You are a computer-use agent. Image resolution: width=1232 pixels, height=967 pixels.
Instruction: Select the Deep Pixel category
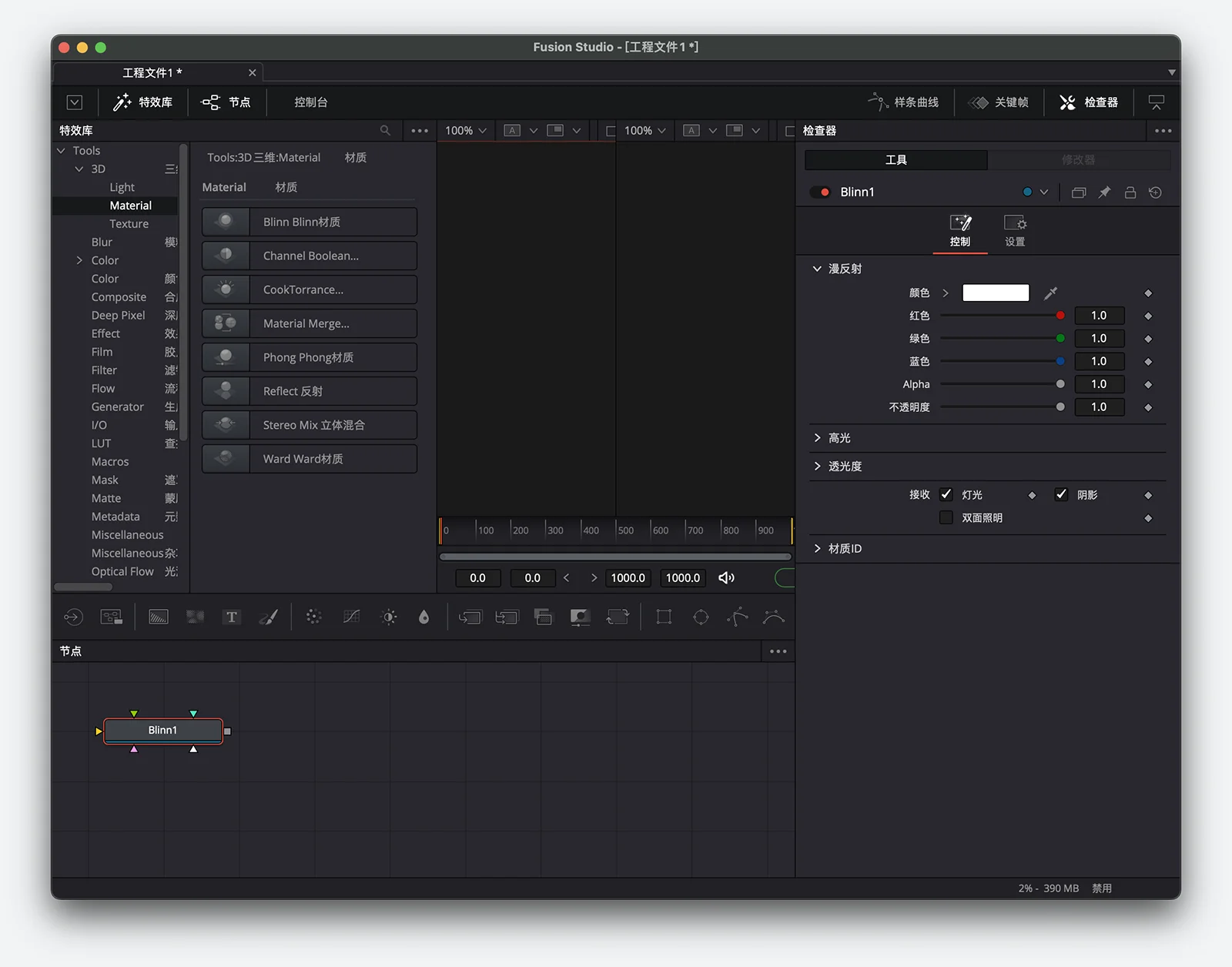click(118, 316)
